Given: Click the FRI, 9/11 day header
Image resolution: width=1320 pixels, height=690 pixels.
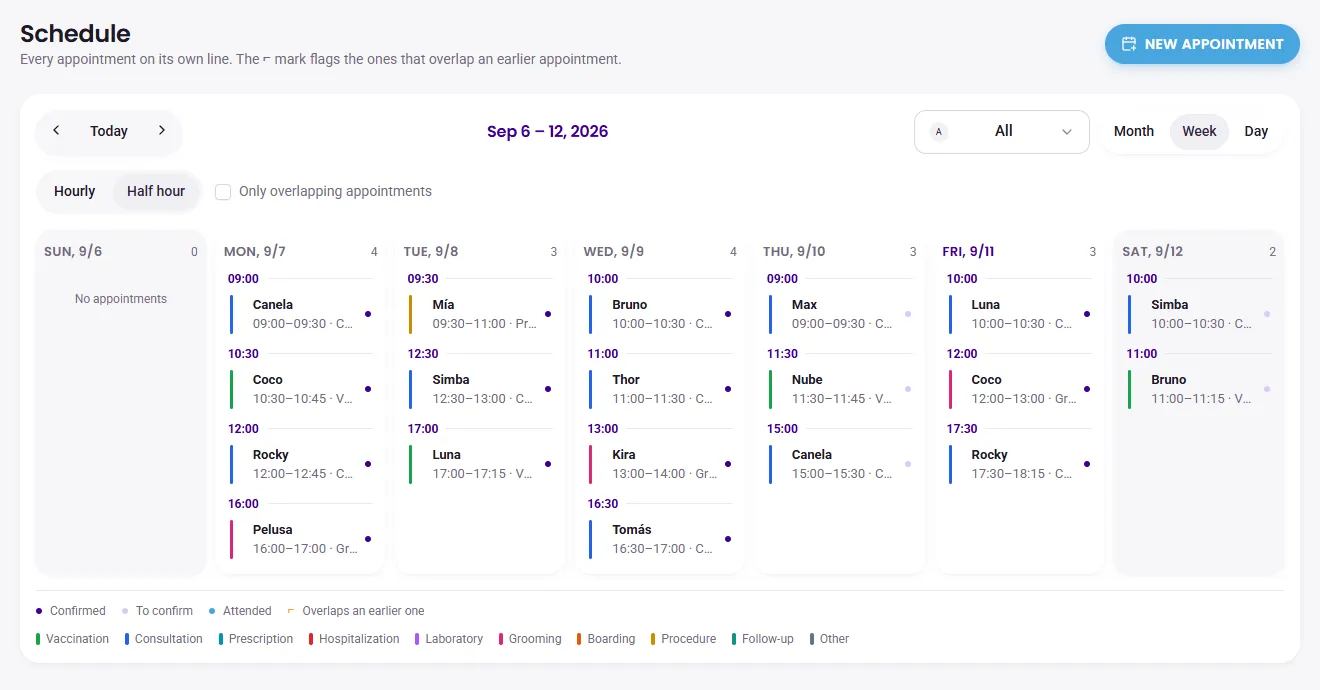Looking at the screenshot, I should tap(968, 252).
